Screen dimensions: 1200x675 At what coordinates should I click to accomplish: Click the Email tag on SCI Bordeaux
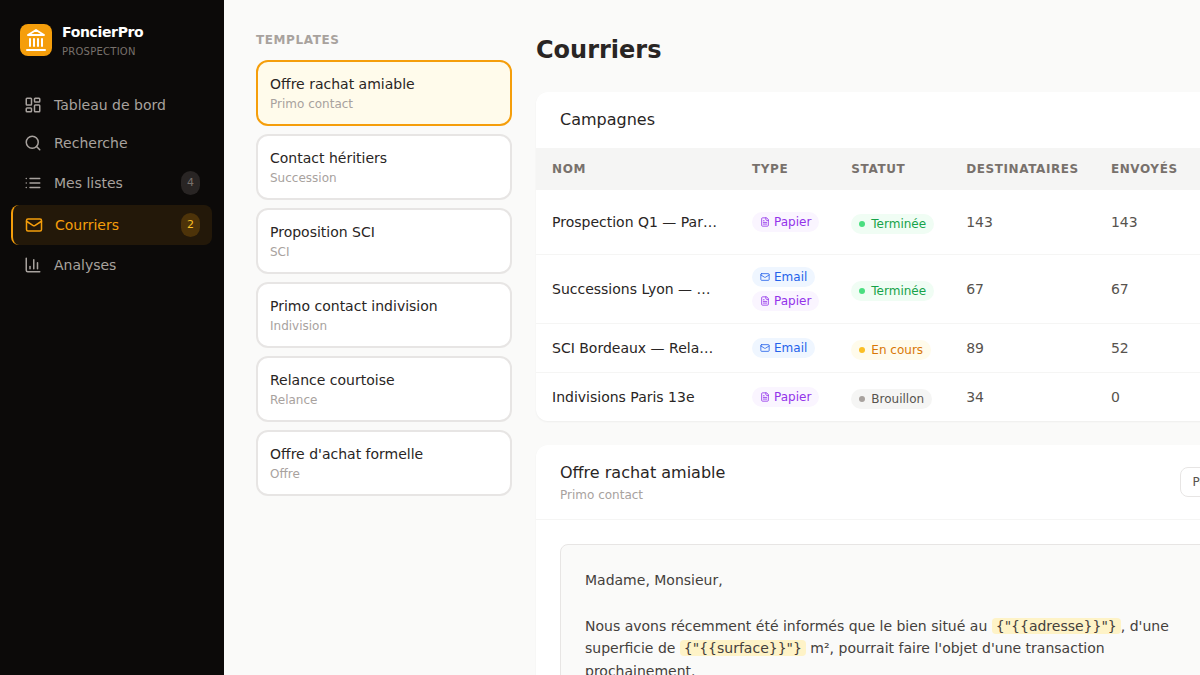(783, 348)
